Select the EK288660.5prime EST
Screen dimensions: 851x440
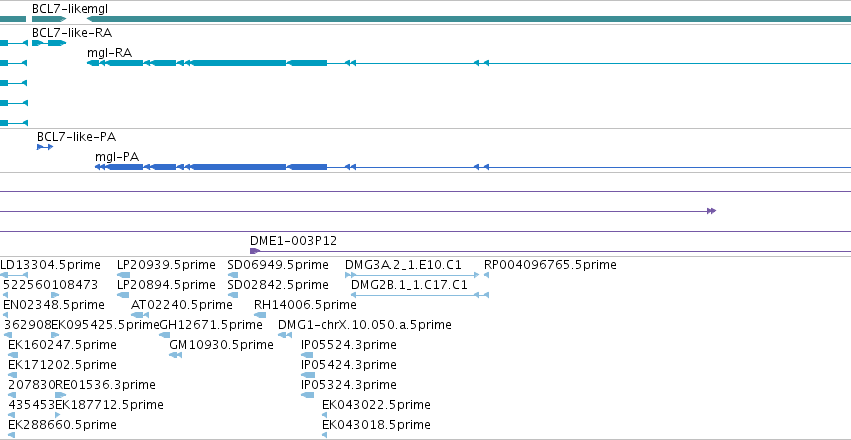tap(62, 424)
